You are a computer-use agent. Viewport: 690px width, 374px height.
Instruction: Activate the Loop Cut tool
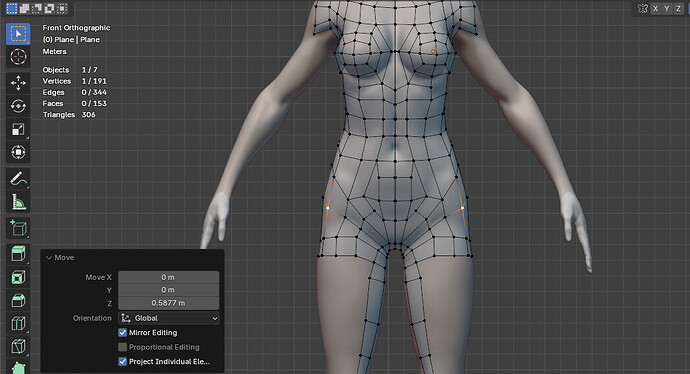(18, 323)
